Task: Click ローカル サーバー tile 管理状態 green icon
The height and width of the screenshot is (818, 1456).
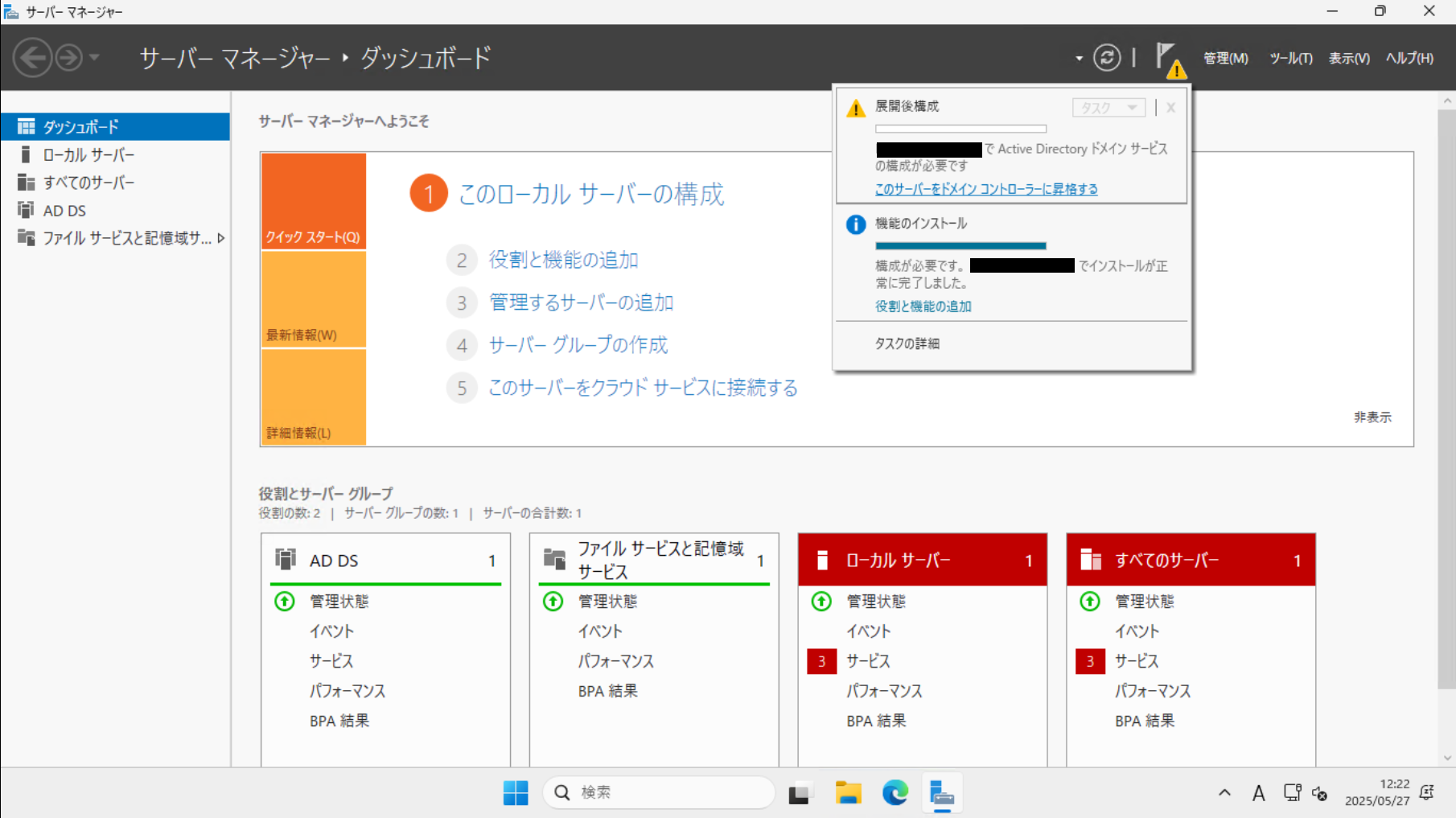Action: coord(821,601)
